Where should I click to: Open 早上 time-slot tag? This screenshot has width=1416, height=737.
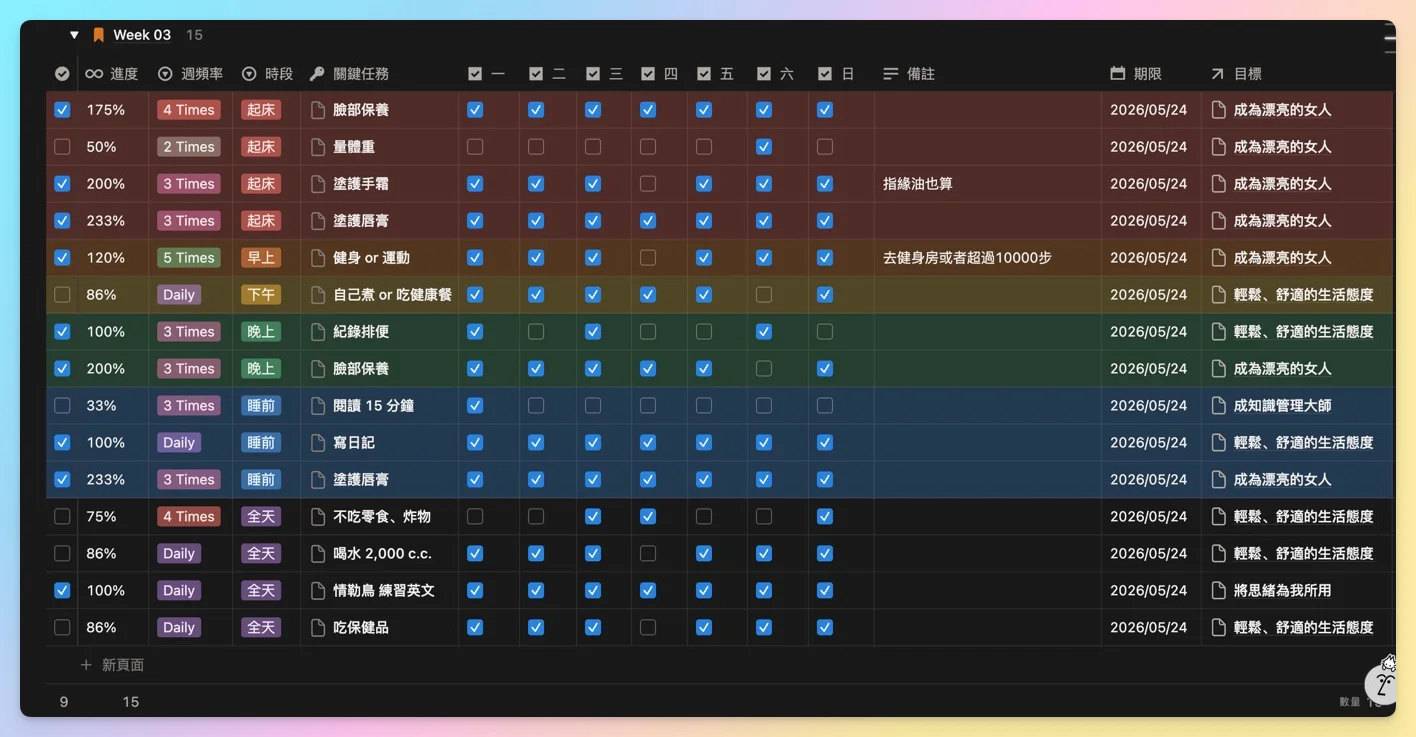[261, 258]
